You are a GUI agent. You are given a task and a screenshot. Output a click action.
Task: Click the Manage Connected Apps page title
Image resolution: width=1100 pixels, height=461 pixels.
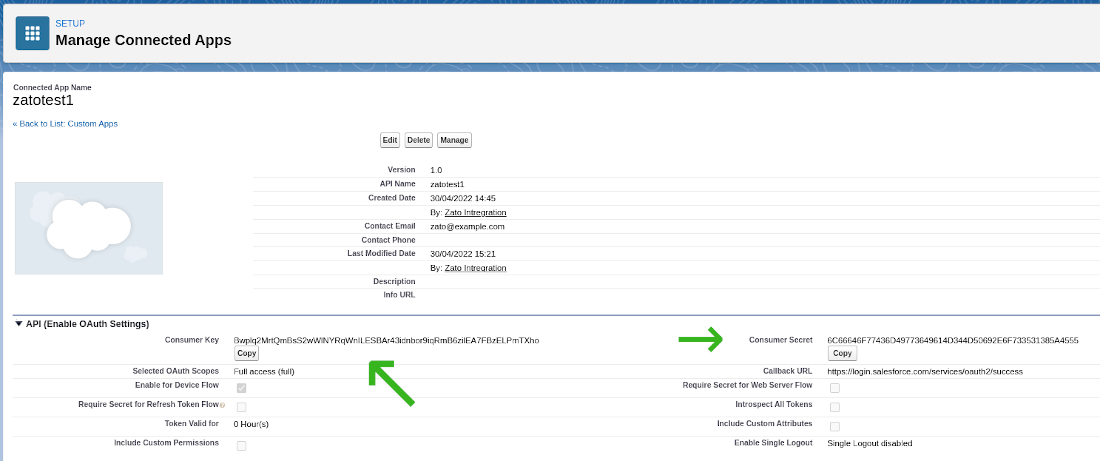click(143, 40)
